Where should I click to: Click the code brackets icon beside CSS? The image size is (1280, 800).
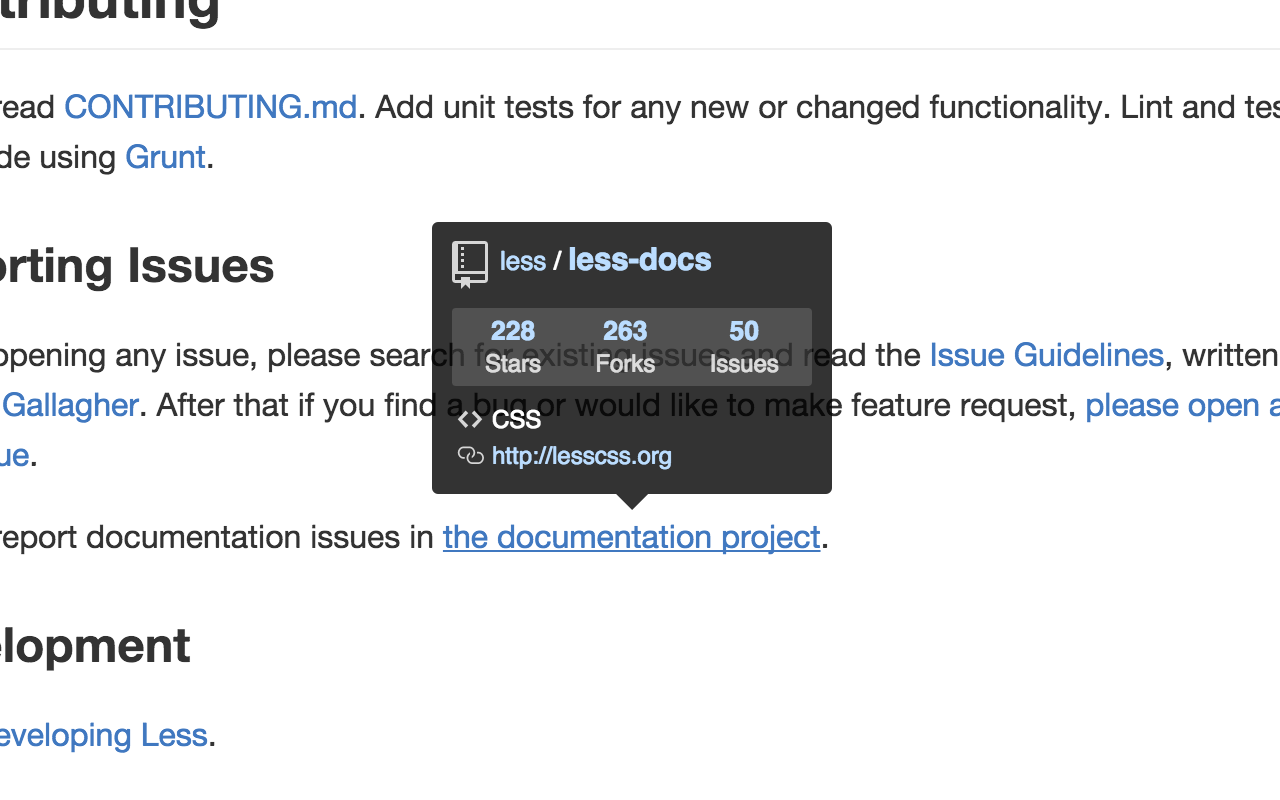(469, 420)
